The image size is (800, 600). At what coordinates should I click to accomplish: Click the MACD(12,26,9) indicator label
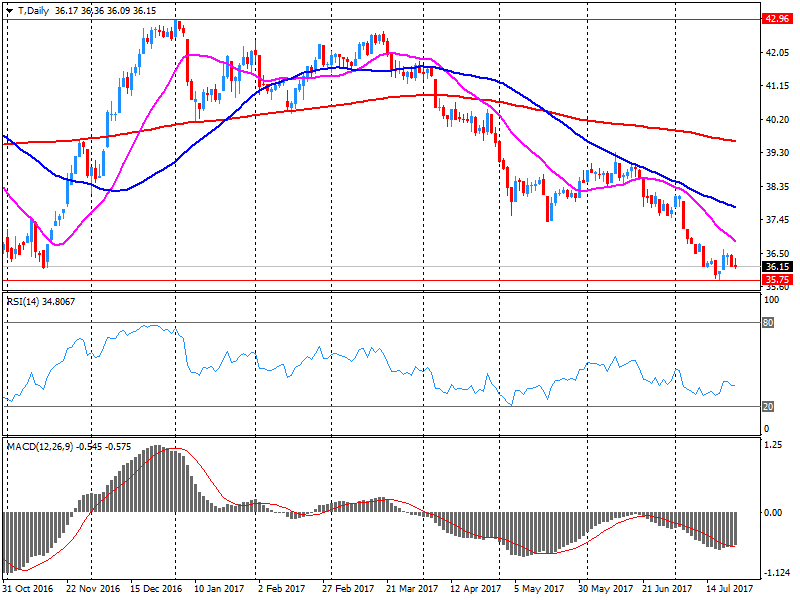(x=69, y=447)
